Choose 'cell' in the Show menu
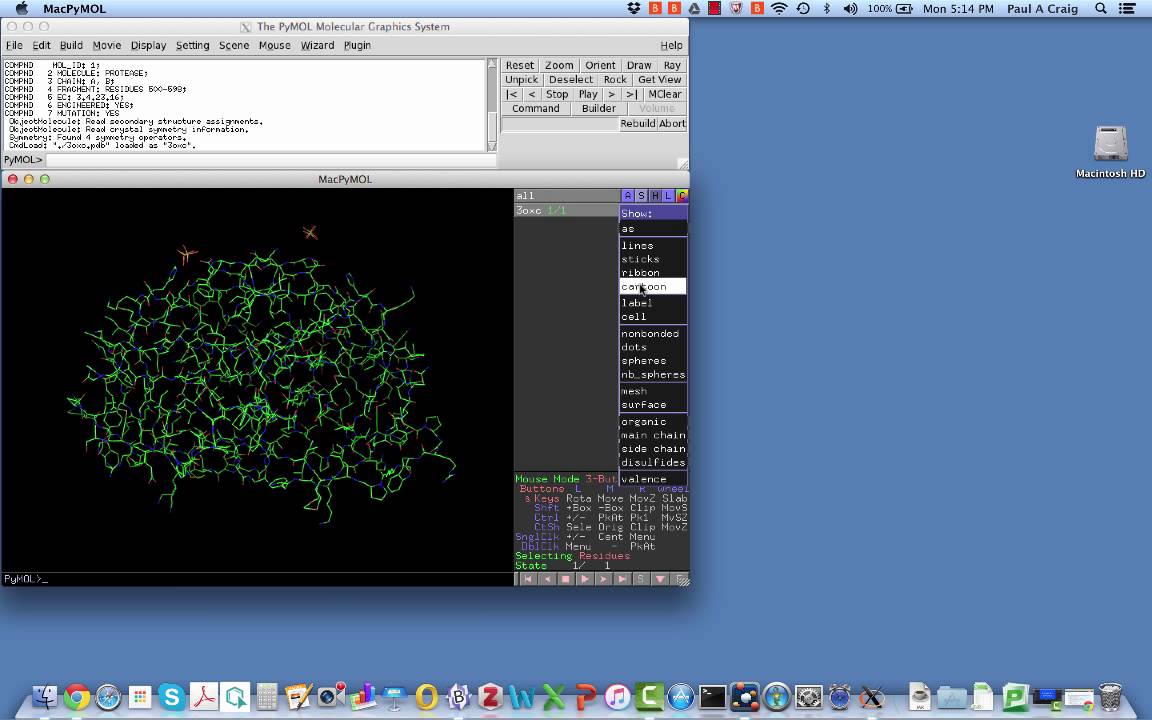 coord(653,317)
